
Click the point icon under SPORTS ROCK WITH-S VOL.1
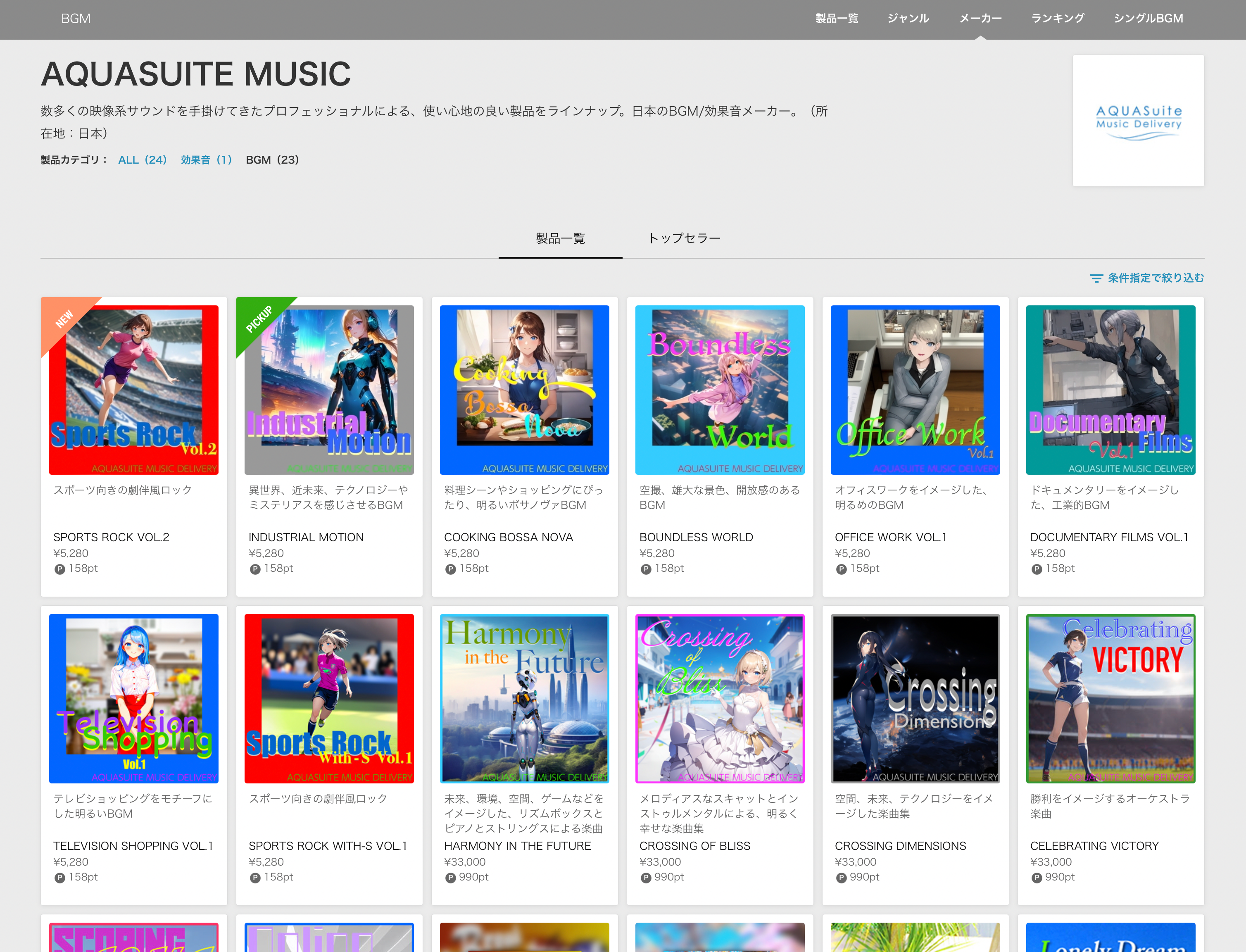tap(255, 878)
